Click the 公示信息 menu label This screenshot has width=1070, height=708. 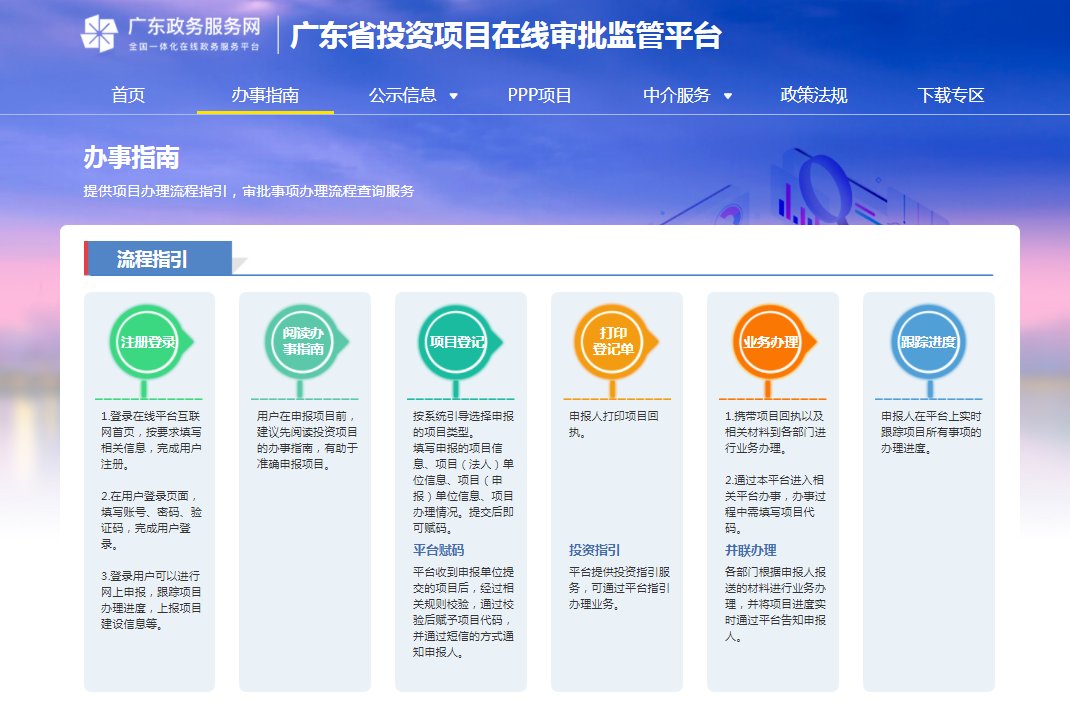pyautogui.click(x=402, y=95)
